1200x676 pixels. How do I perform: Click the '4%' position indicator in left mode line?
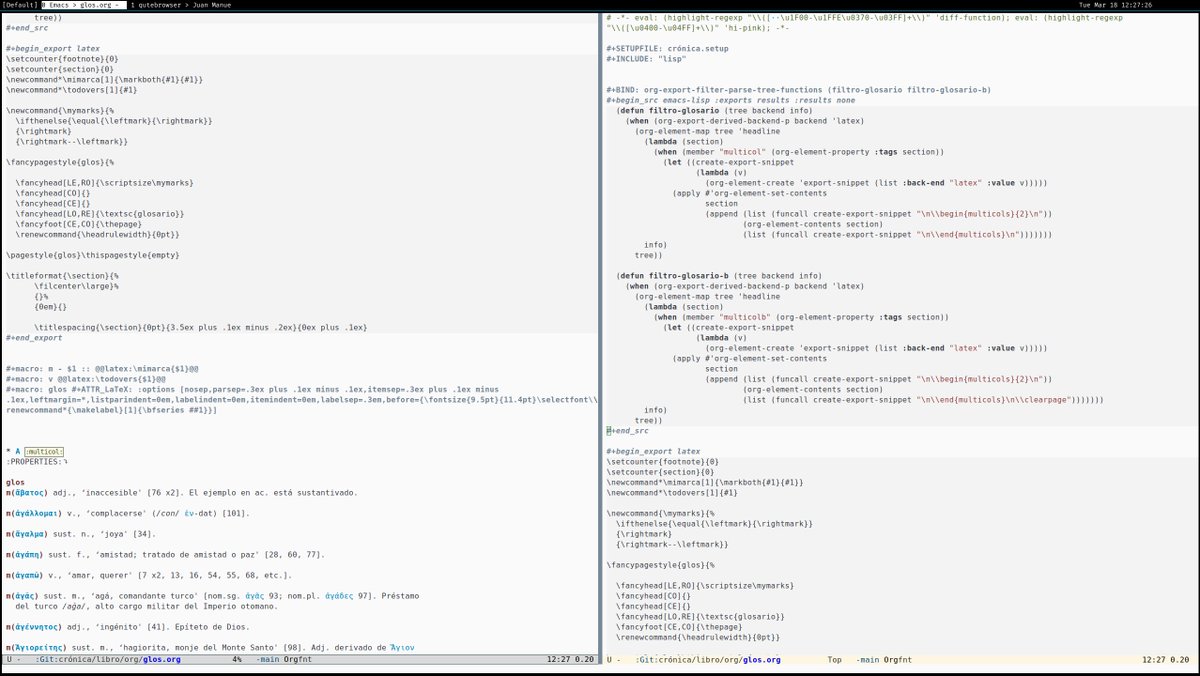(x=237, y=660)
